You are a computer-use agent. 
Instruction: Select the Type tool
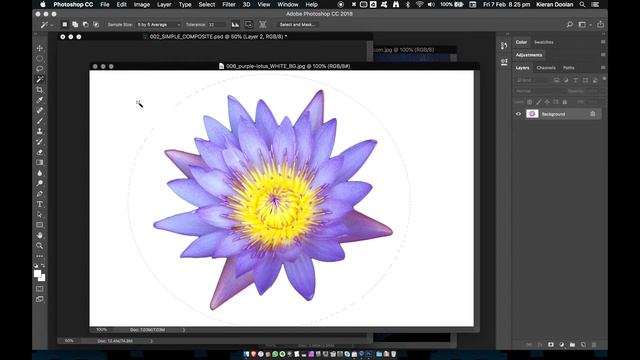[40, 204]
